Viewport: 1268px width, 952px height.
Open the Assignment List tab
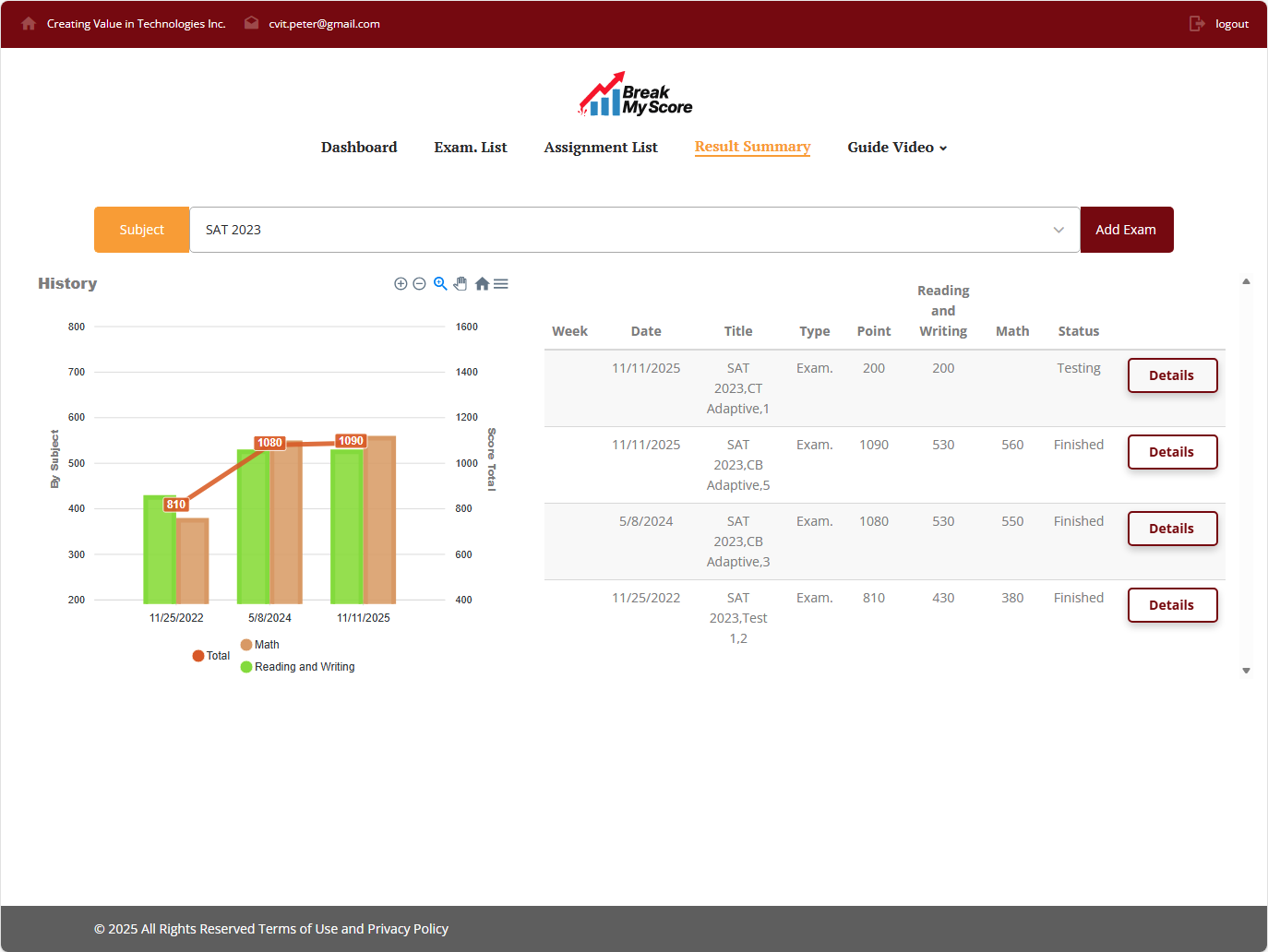click(x=601, y=148)
